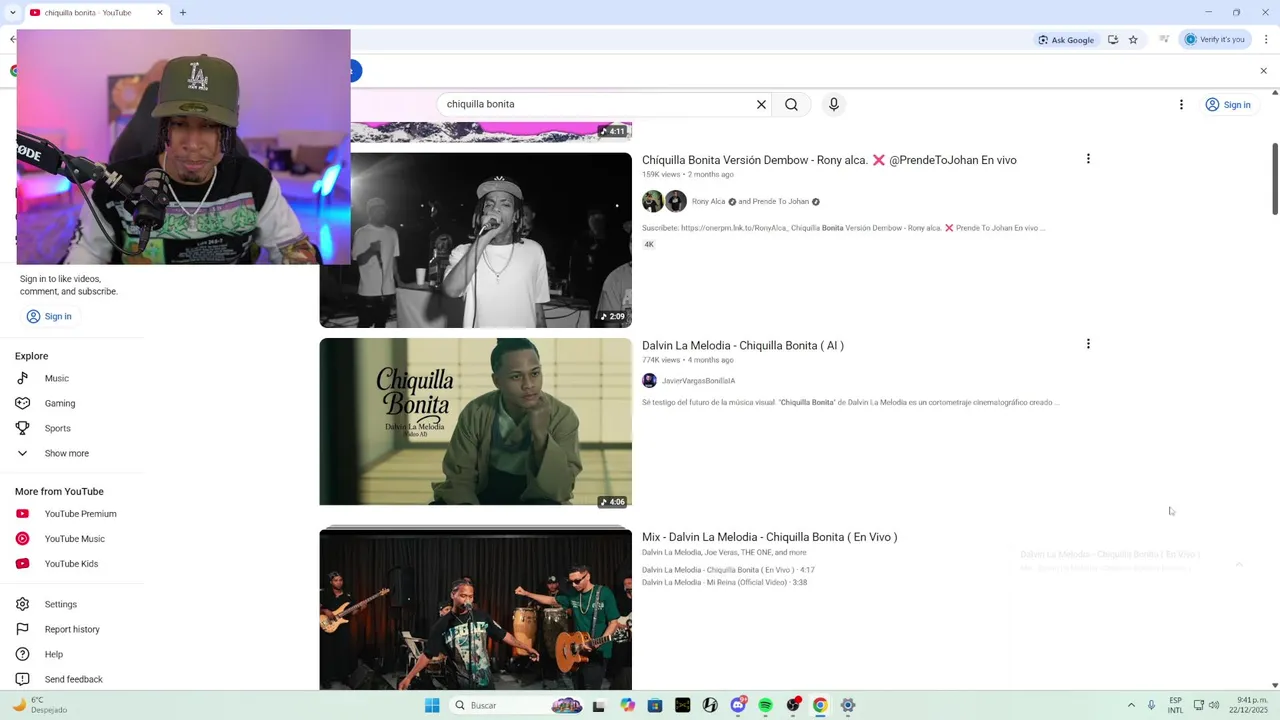The image size is (1280, 720).
Task: Click the JavierVargasBonillaIA channel avatar
Action: click(649, 380)
